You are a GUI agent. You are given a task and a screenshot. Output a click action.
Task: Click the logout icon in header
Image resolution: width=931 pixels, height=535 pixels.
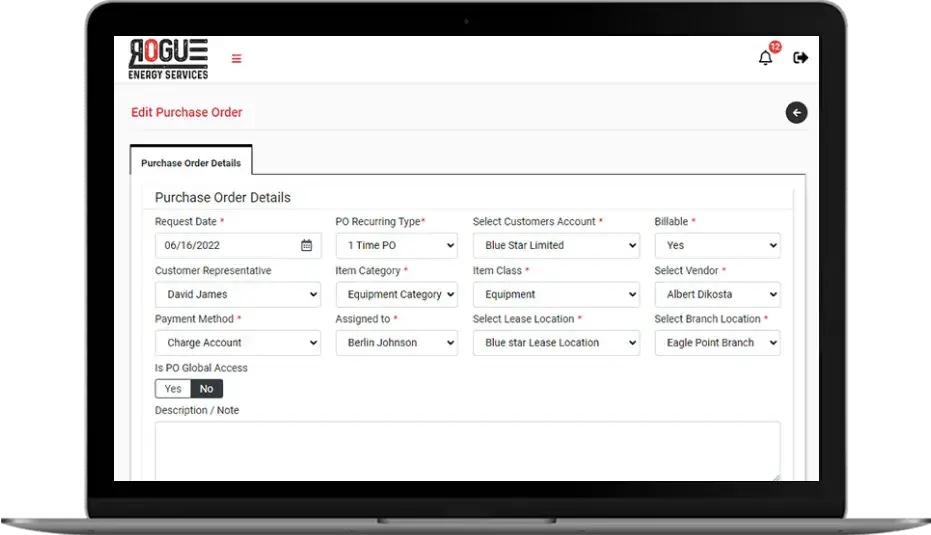coord(800,58)
